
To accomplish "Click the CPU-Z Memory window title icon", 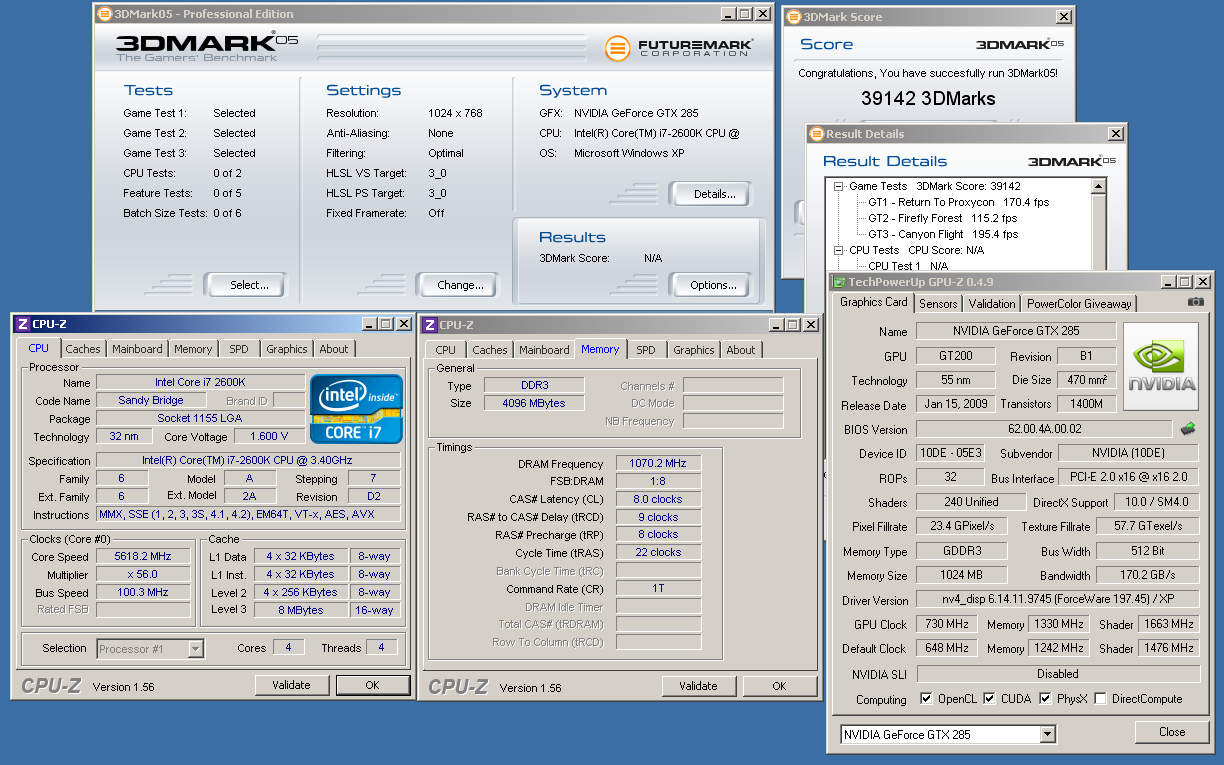I will [x=429, y=324].
